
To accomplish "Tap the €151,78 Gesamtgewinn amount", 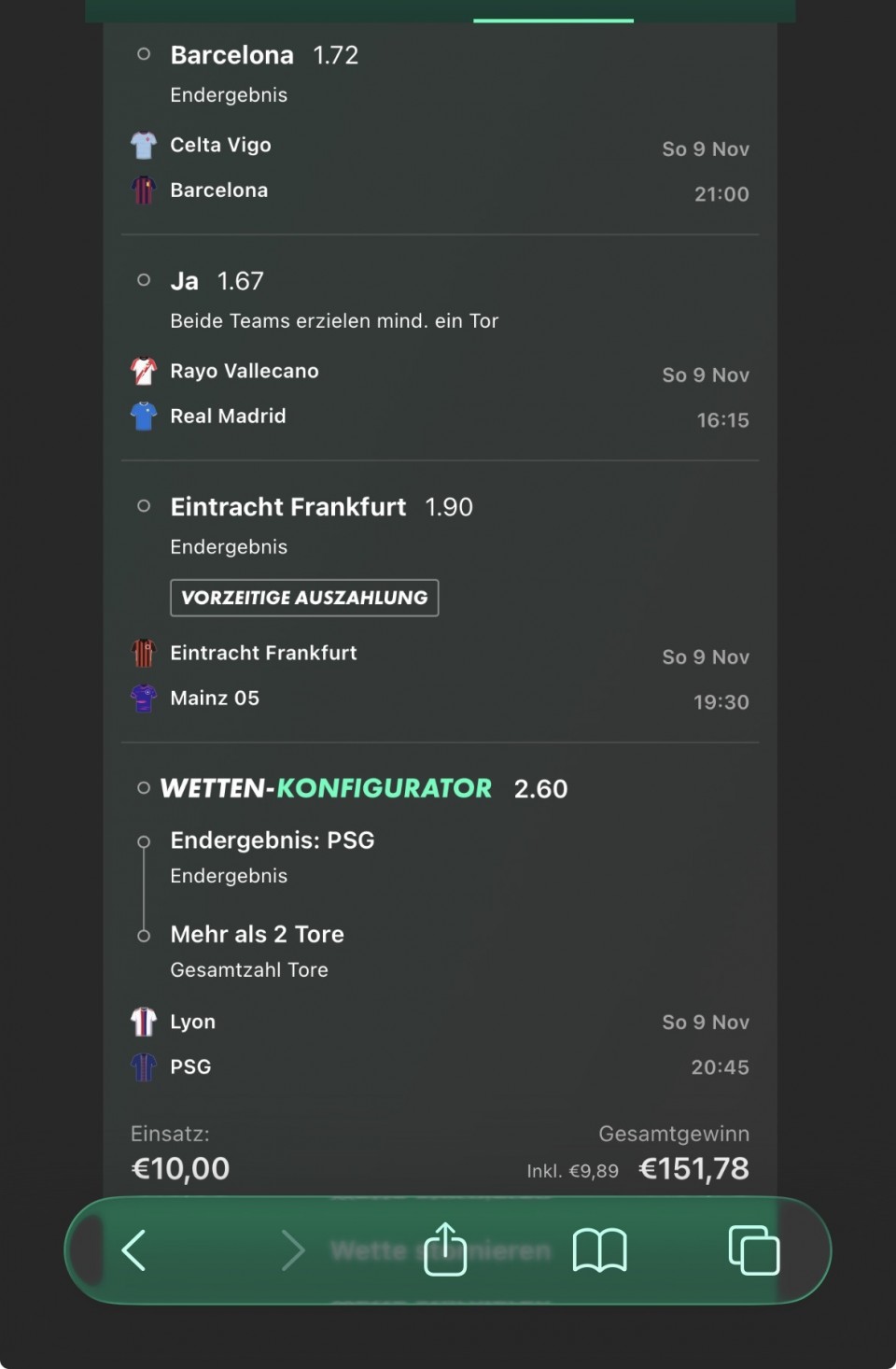I will (693, 1168).
